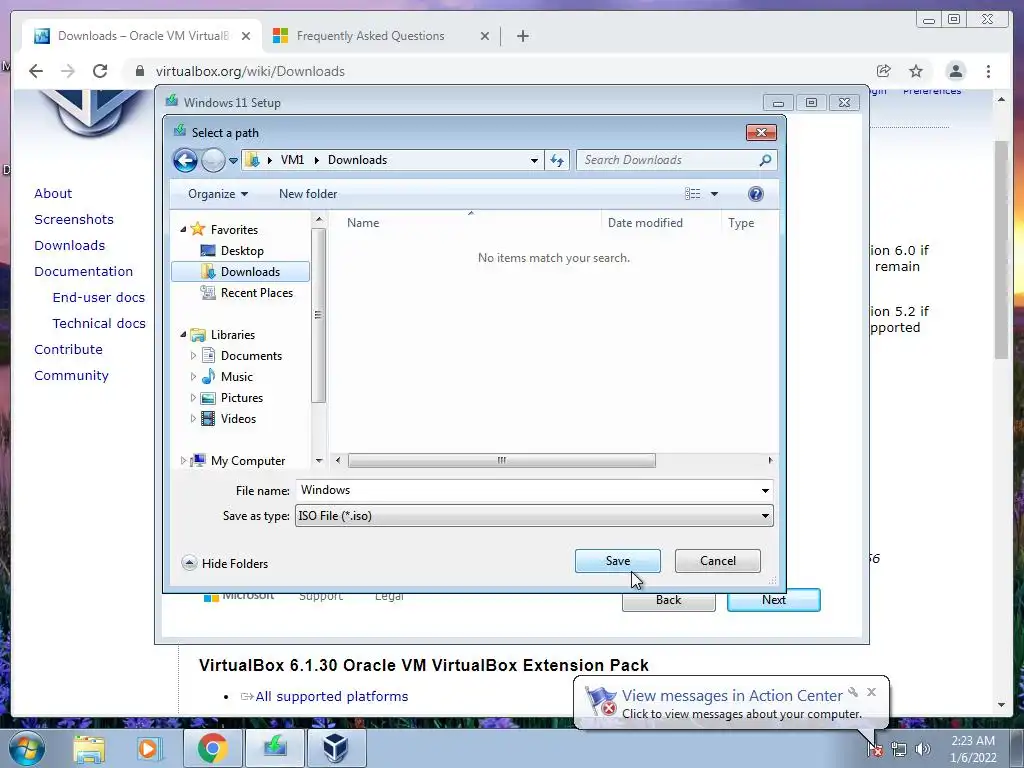The image size is (1024, 768).
Task: Open the Organize menu
Action: (217, 194)
